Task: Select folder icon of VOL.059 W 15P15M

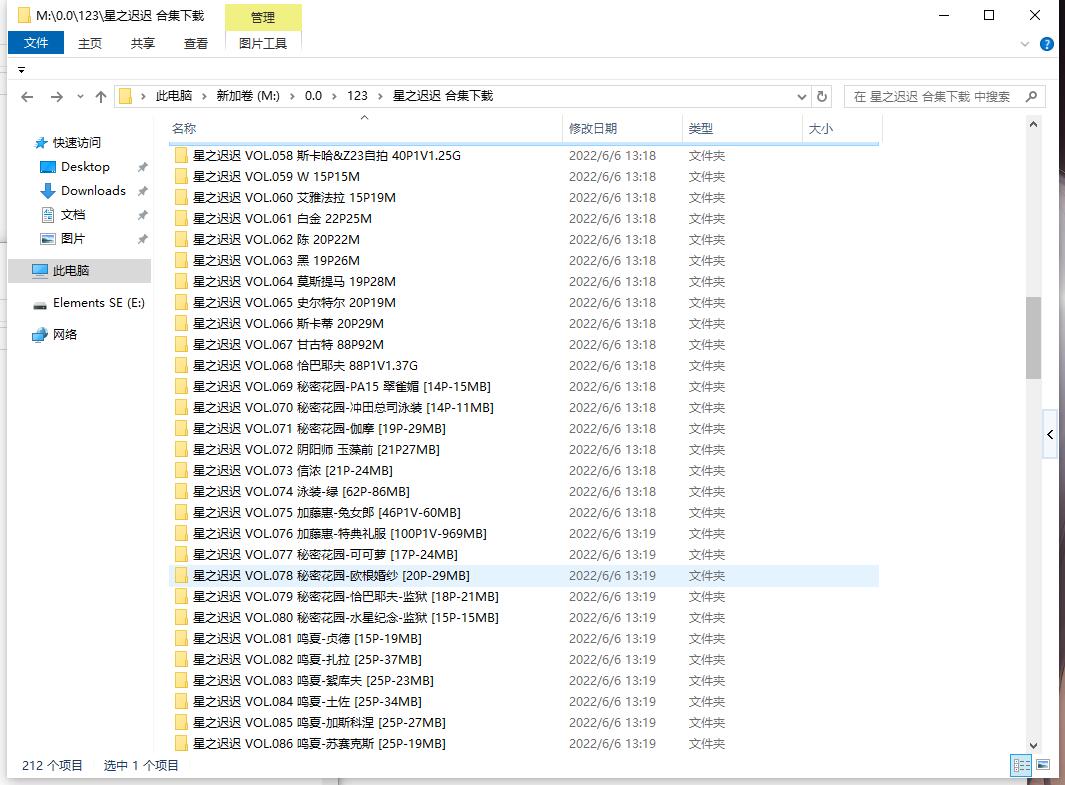Action: coord(181,177)
